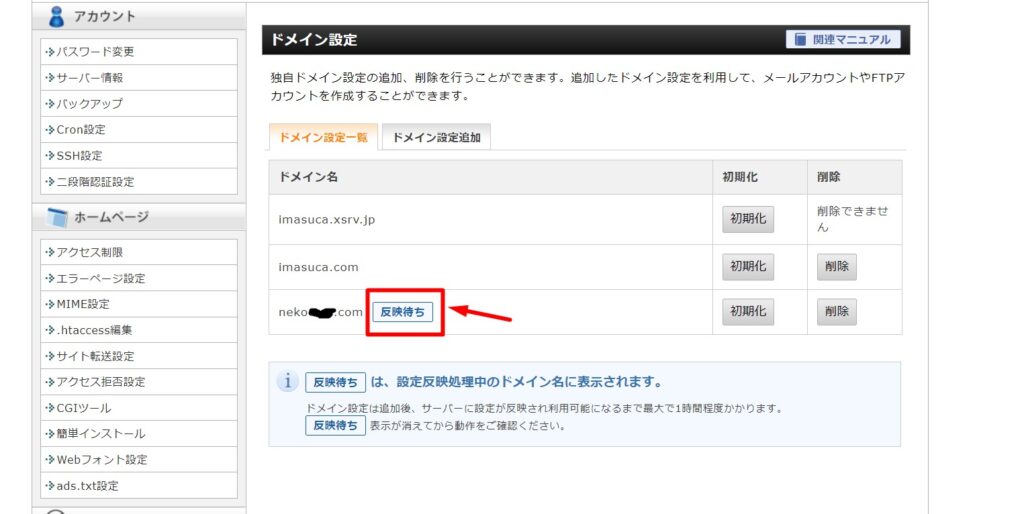This screenshot has height=514, width=1024.
Task: Click the アカウント section heading
Action: click(104, 16)
